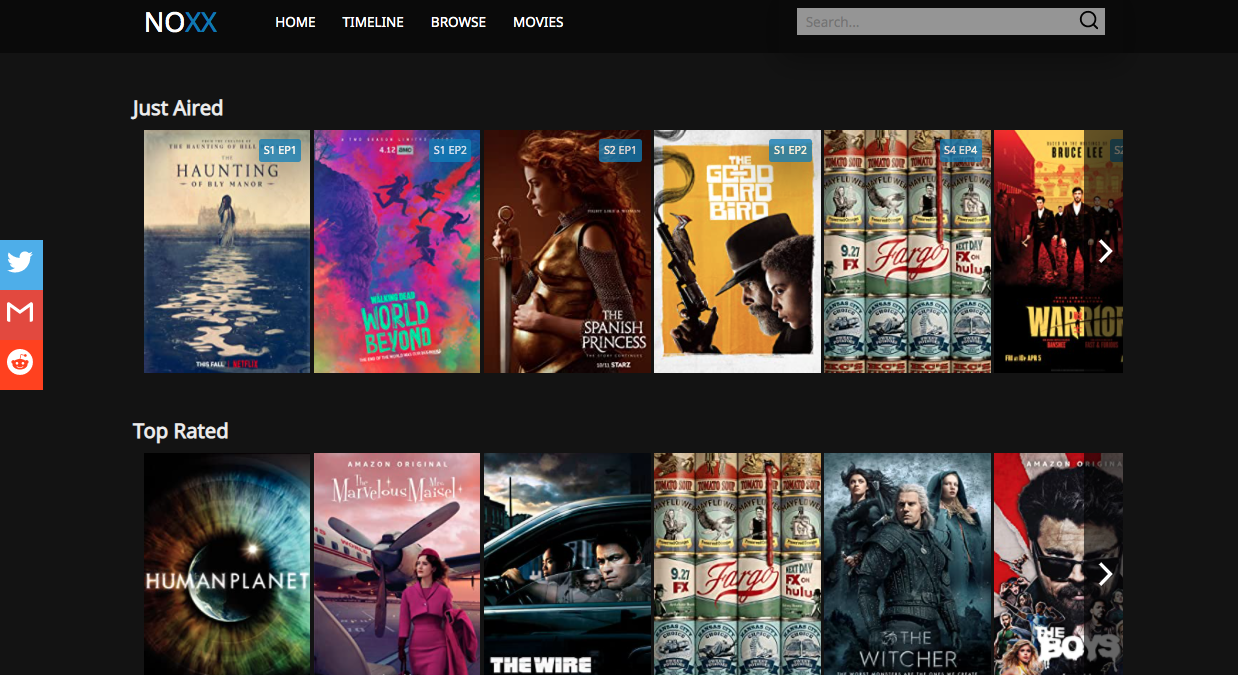Image resolution: width=1238 pixels, height=675 pixels.
Task: Open Walking Dead World Beyond poster
Action: (397, 251)
